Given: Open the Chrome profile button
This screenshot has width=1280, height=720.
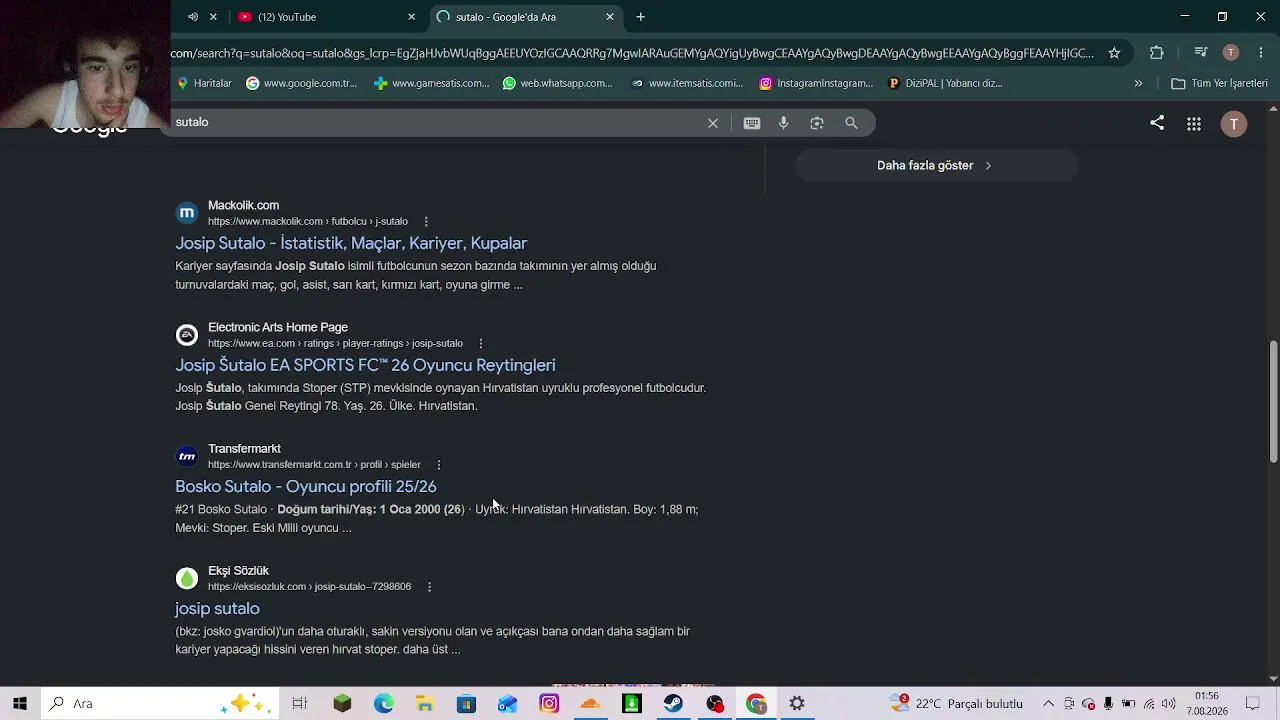Looking at the screenshot, I should [x=1231, y=53].
